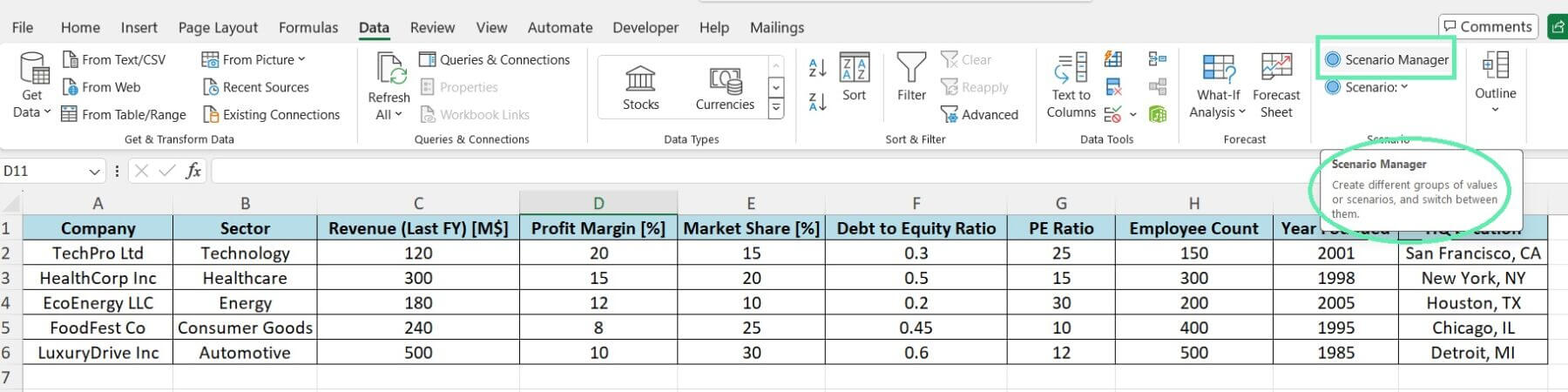The width and height of the screenshot is (1568, 392).
Task: Click the Remove Duplicates icon
Action: pyautogui.click(x=1113, y=87)
